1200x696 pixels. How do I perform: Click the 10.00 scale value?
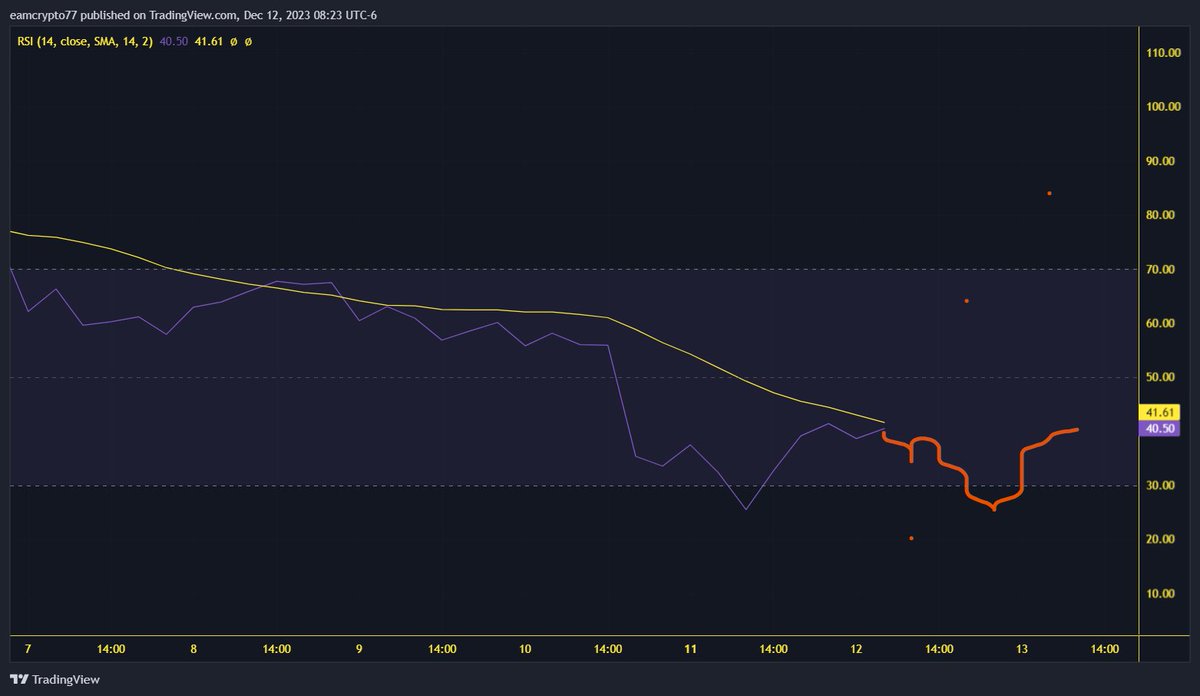pos(1160,593)
